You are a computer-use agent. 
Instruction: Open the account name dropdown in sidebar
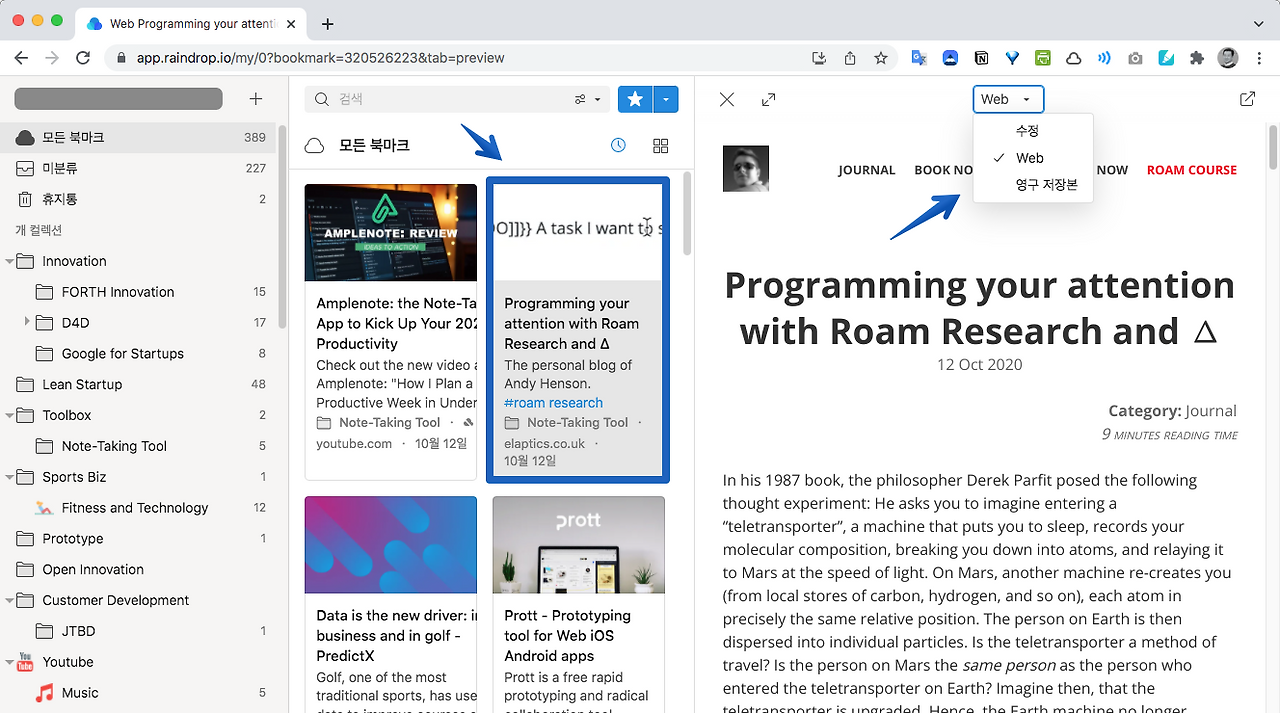(118, 99)
